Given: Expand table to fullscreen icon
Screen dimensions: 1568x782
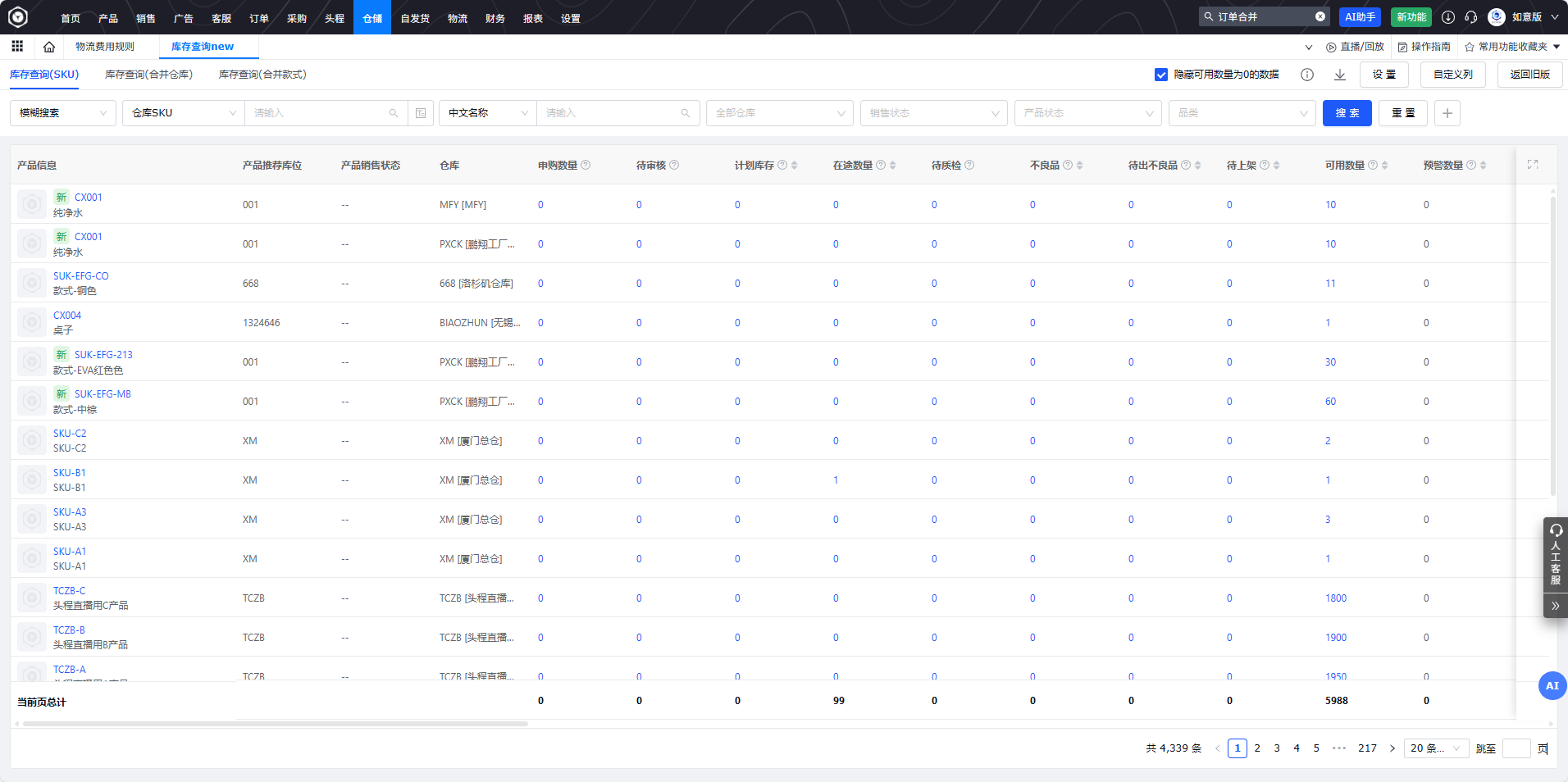Looking at the screenshot, I should (x=1533, y=165).
